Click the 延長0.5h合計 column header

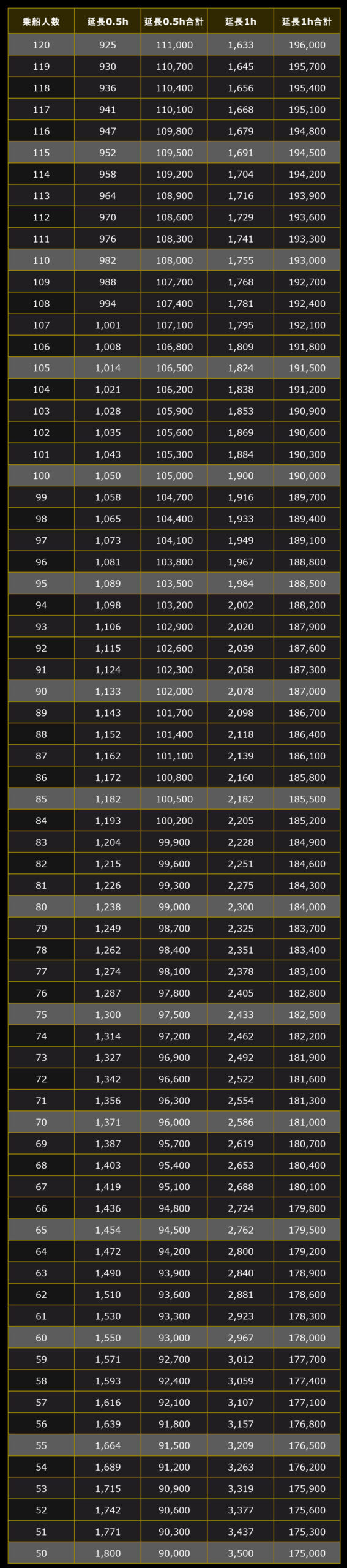point(174,21)
